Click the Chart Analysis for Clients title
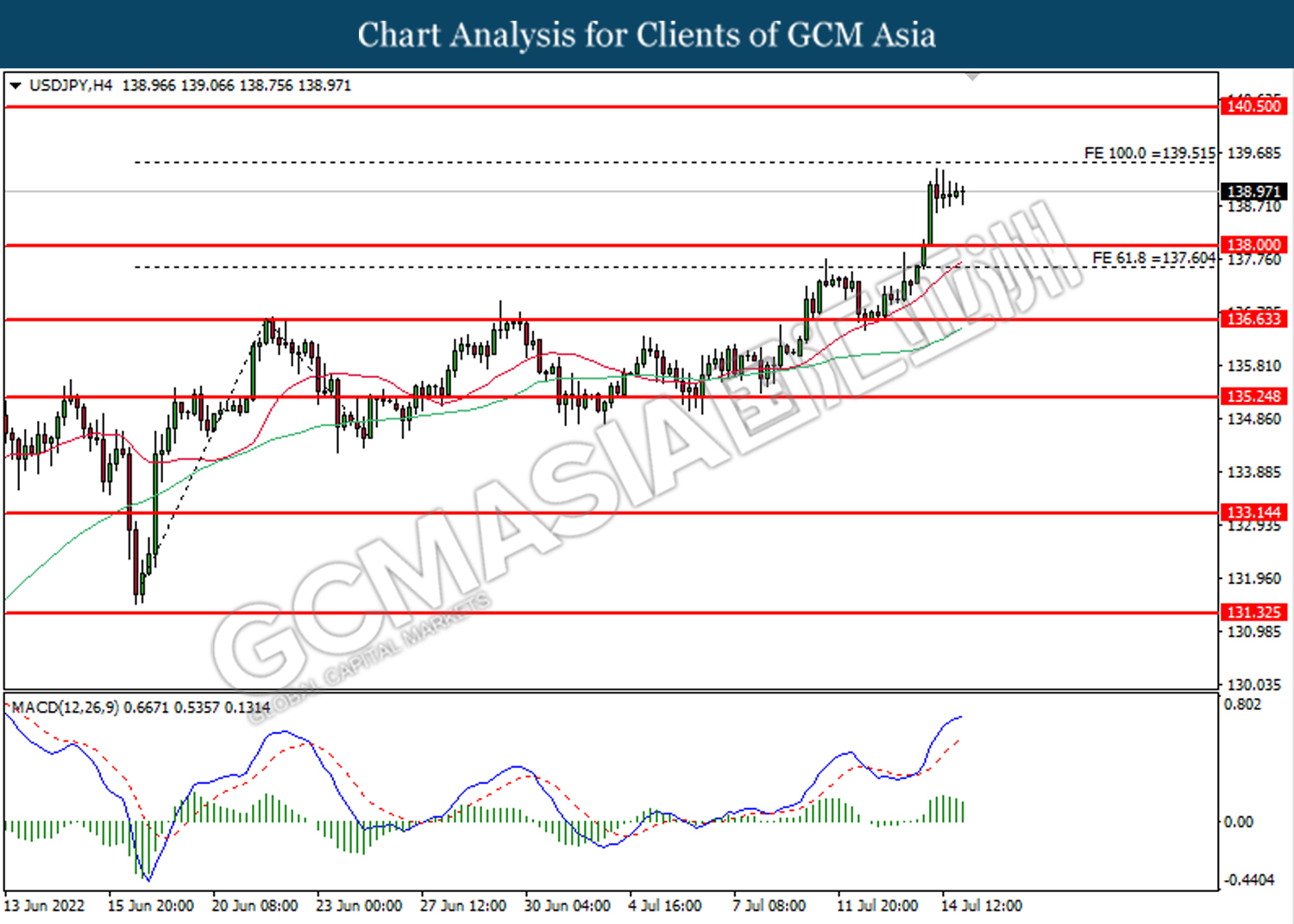This screenshot has height=924, width=1294. click(x=647, y=35)
